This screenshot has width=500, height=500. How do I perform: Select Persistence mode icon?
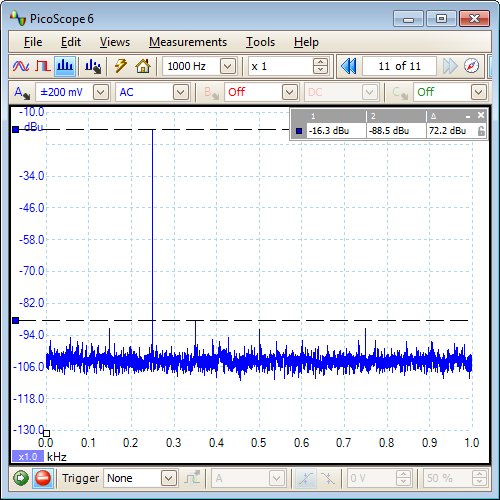click(43, 66)
